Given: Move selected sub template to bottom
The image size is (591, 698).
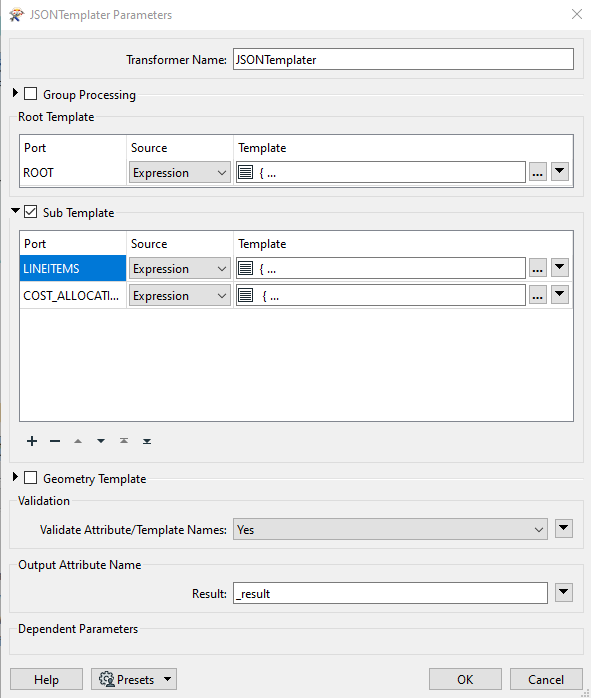Looking at the screenshot, I should tap(147, 441).
